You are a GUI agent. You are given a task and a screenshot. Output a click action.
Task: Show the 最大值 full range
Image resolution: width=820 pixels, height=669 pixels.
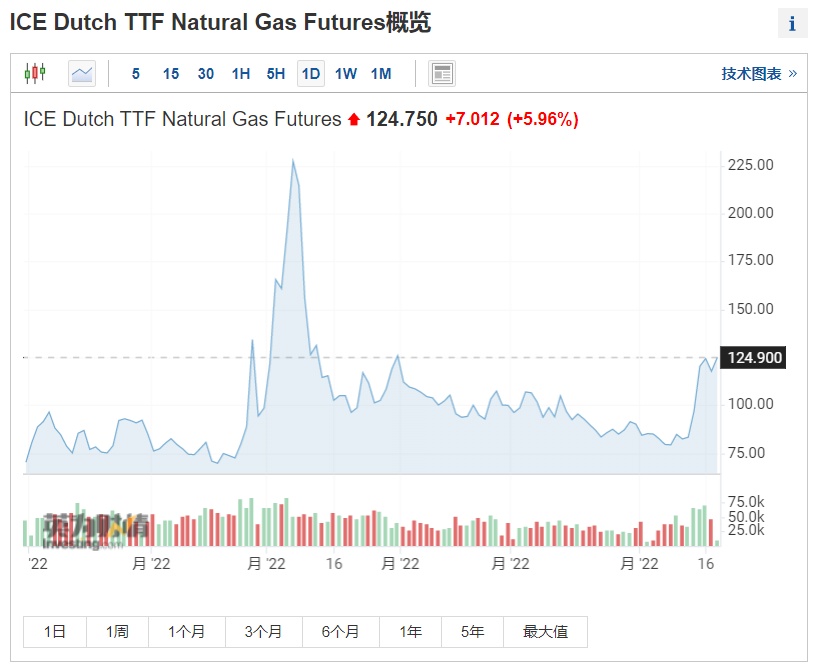click(545, 632)
